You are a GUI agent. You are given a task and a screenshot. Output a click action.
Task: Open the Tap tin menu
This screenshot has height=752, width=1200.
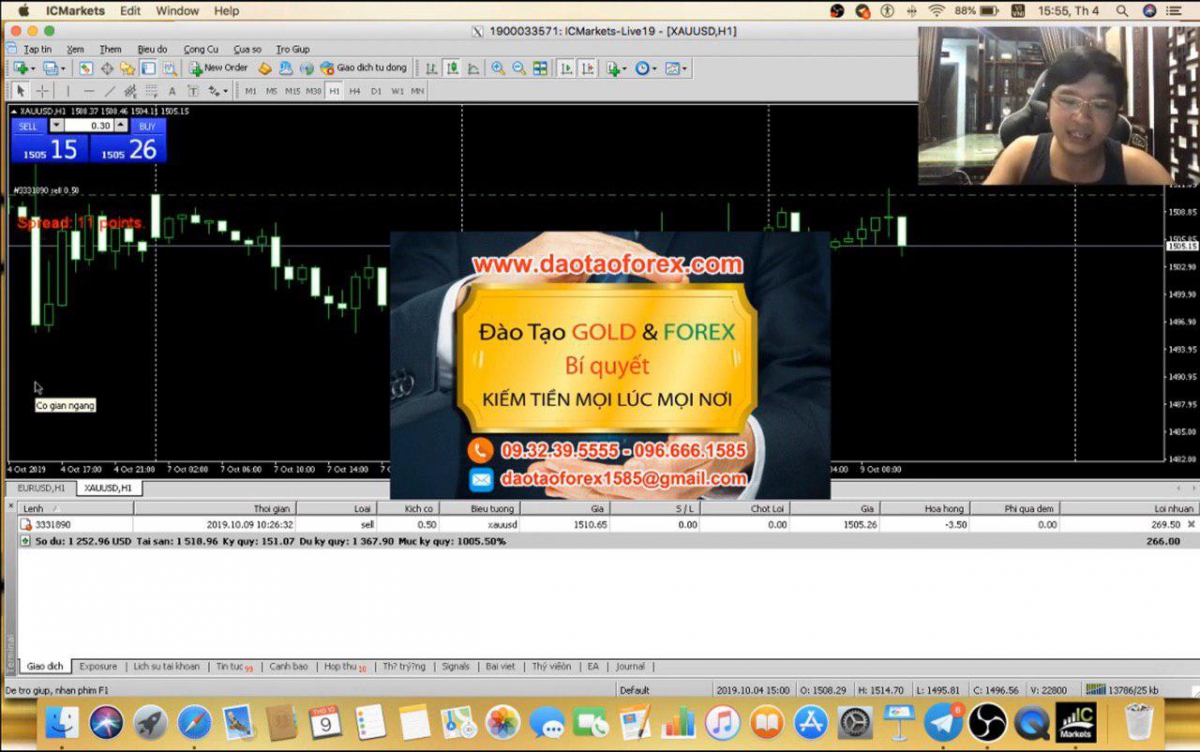[x=38, y=49]
